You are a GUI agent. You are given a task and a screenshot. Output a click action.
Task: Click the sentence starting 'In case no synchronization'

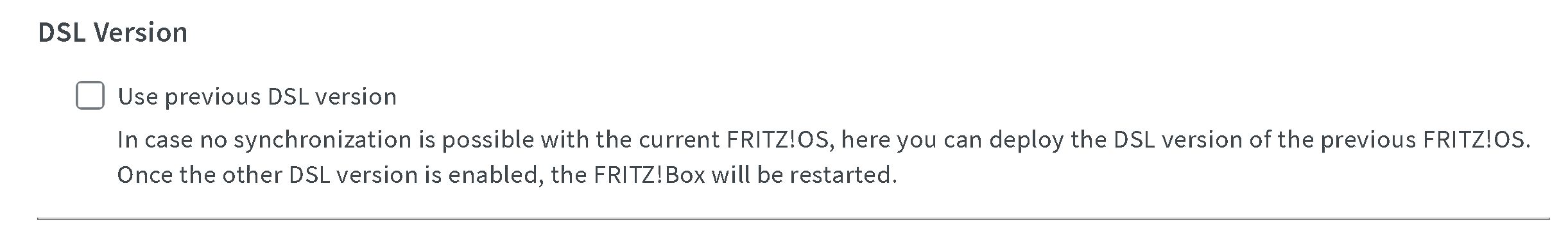coord(824,140)
